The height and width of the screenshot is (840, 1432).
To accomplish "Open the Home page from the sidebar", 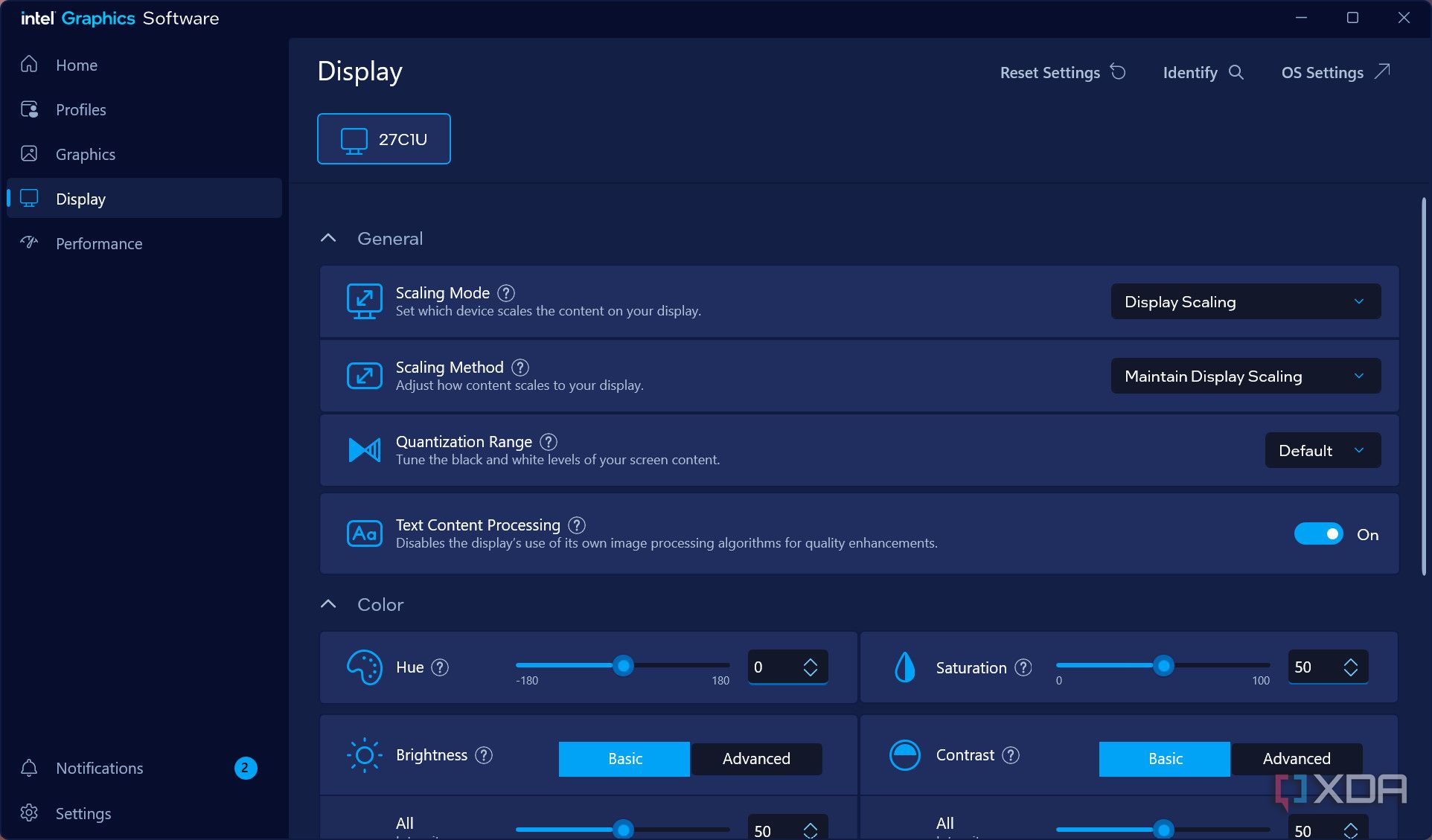I will pos(144,65).
